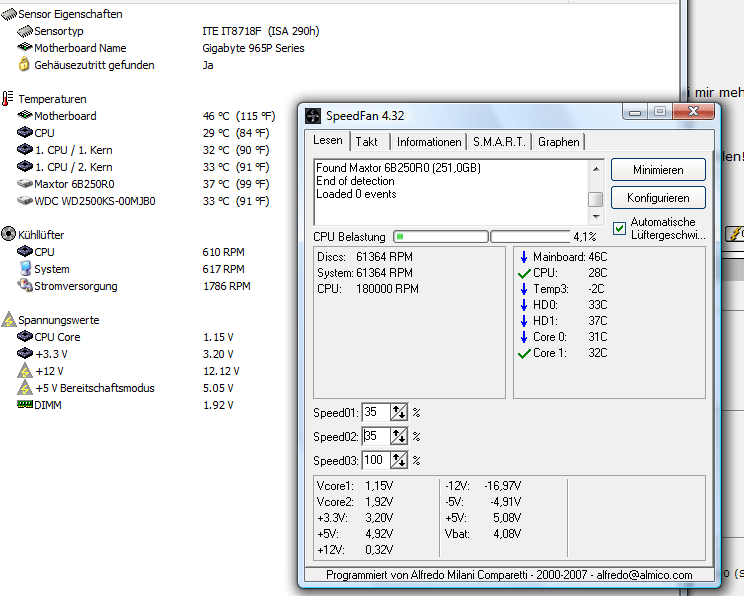Click the Sensortyp row icon
Image resolution: width=744 pixels, height=596 pixels.
click(x=25, y=31)
